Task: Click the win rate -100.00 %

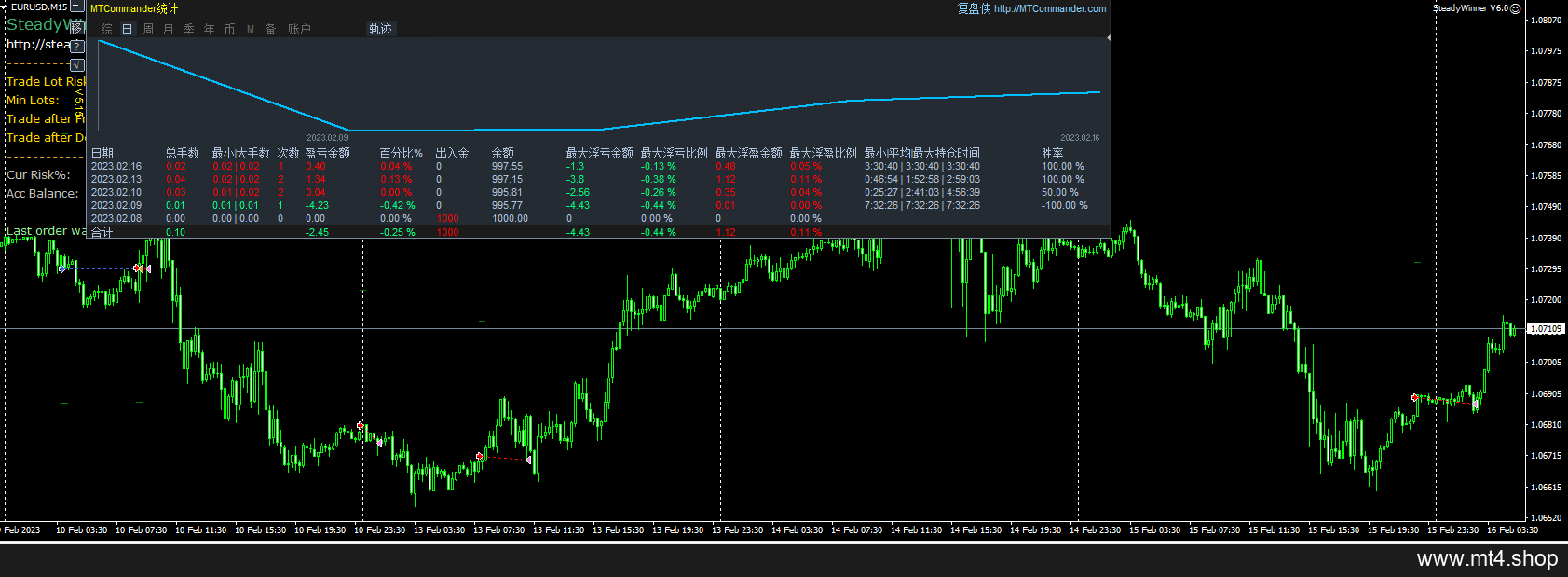Action: tap(1065, 205)
